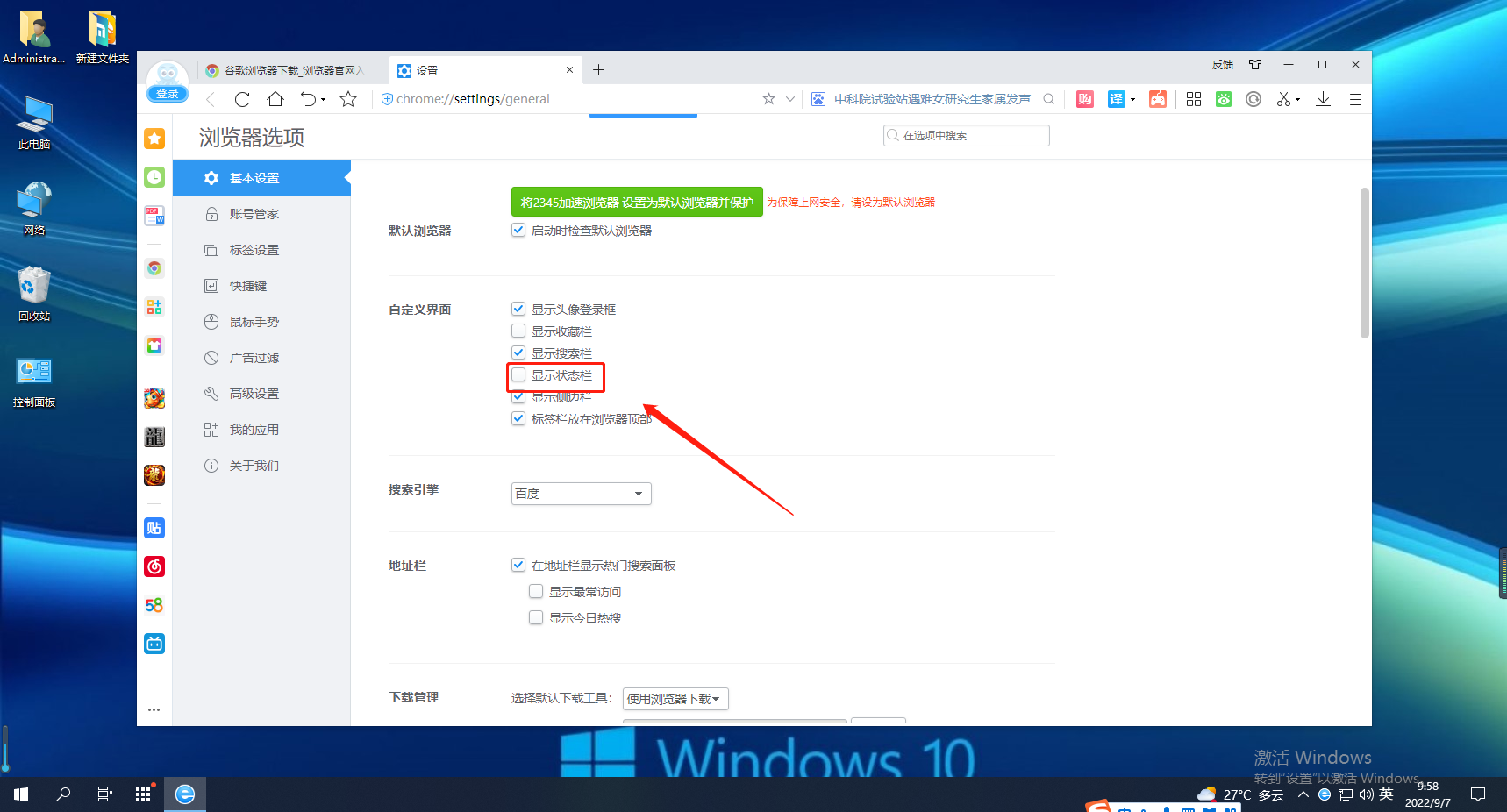Click taskbar Task View icon
Screen dimensions: 1507x812
(x=104, y=794)
